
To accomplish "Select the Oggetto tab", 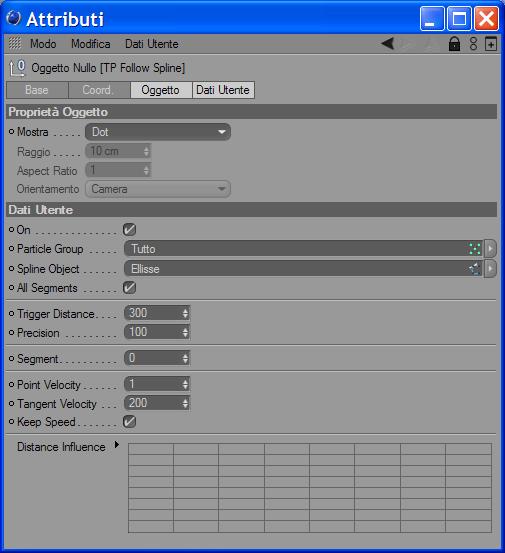I will [x=161, y=90].
